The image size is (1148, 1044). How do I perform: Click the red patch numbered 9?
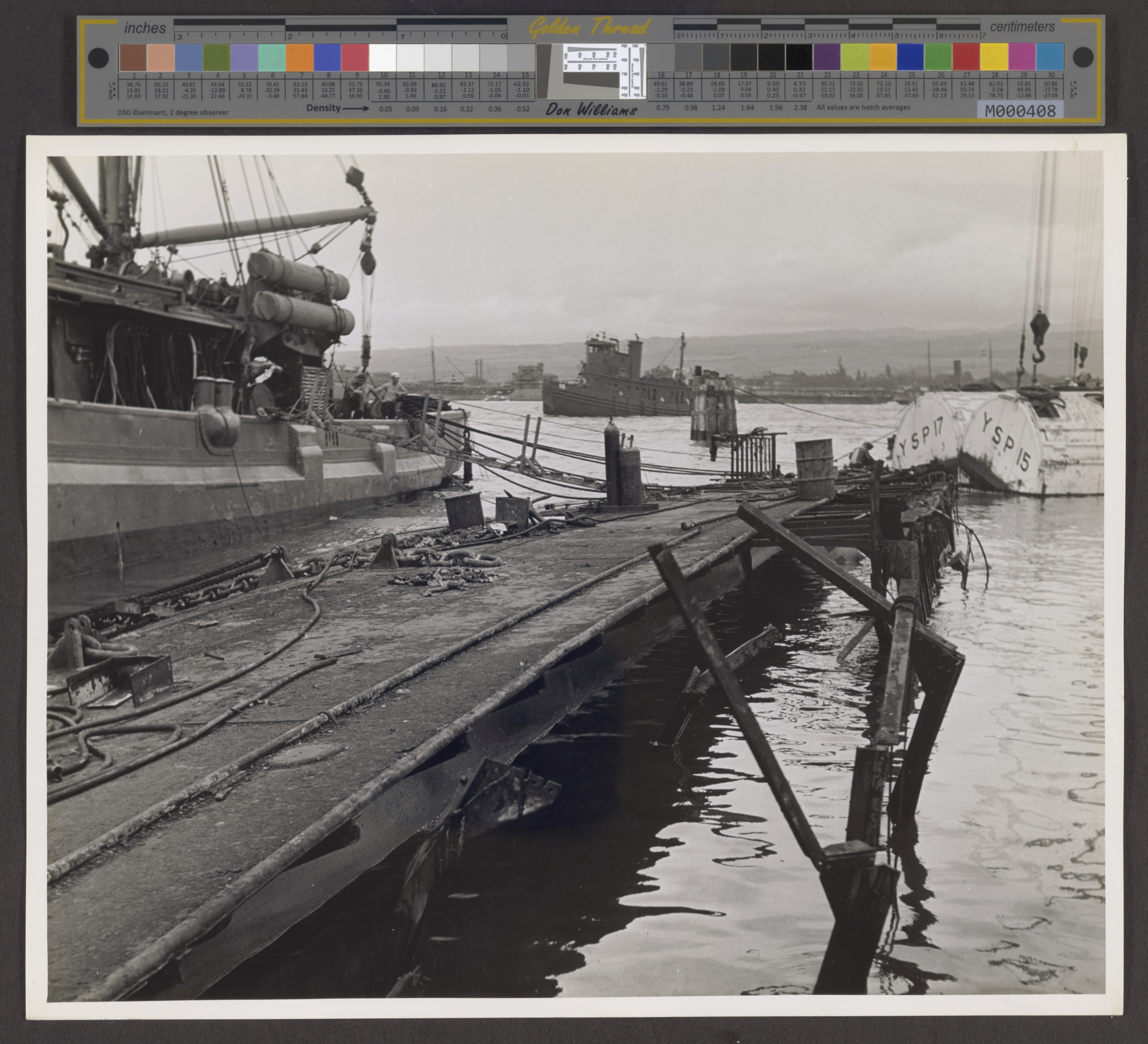pos(355,58)
